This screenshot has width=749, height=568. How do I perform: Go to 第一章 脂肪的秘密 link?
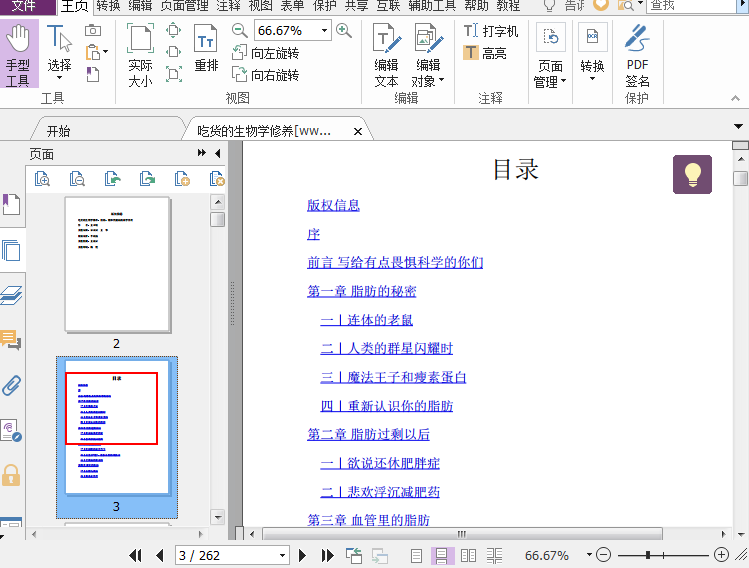[x=362, y=291]
